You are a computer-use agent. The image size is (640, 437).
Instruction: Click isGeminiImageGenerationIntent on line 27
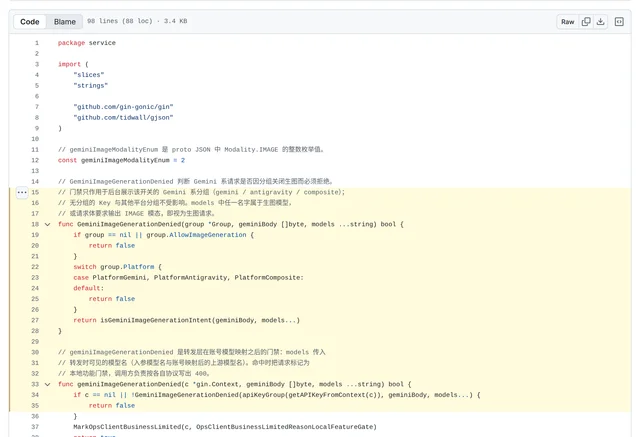click(156, 320)
